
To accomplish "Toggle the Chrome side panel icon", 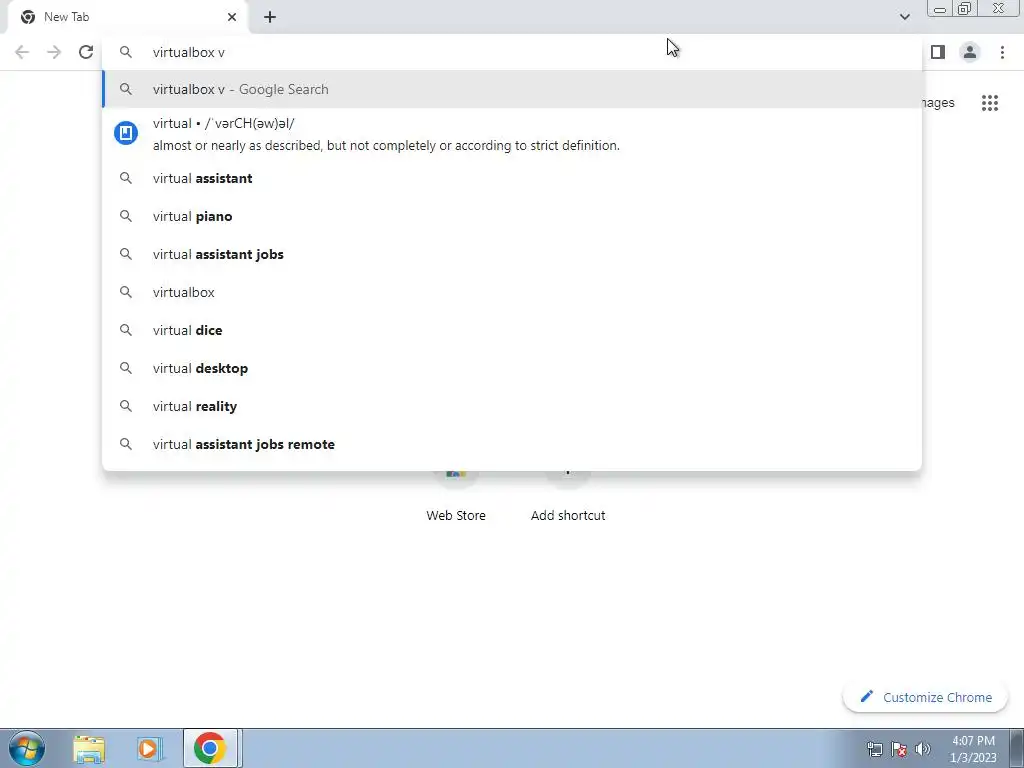I will coord(938,52).
